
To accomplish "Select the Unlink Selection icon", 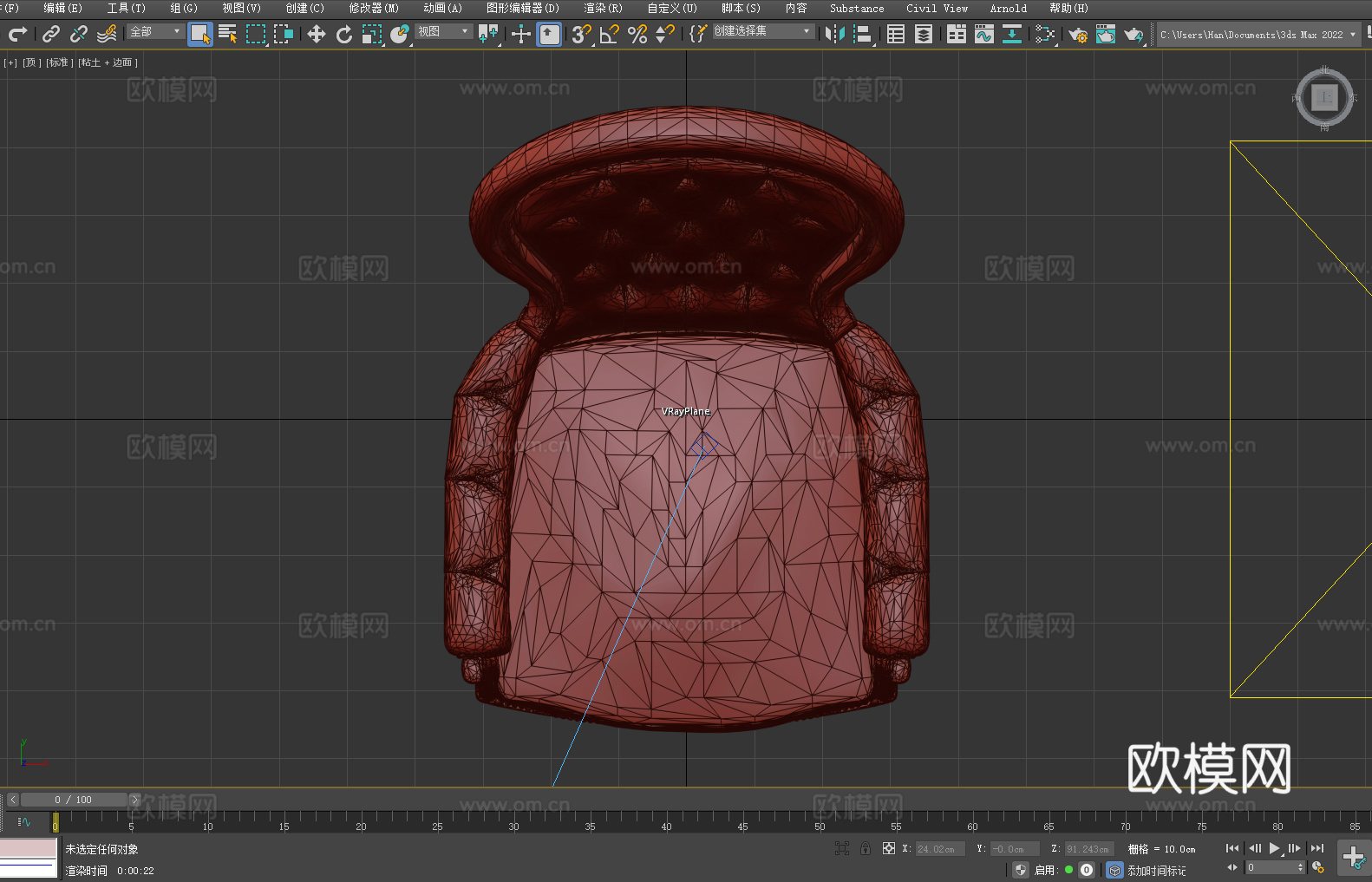I will pyautogui.click(x=78, y=34).
